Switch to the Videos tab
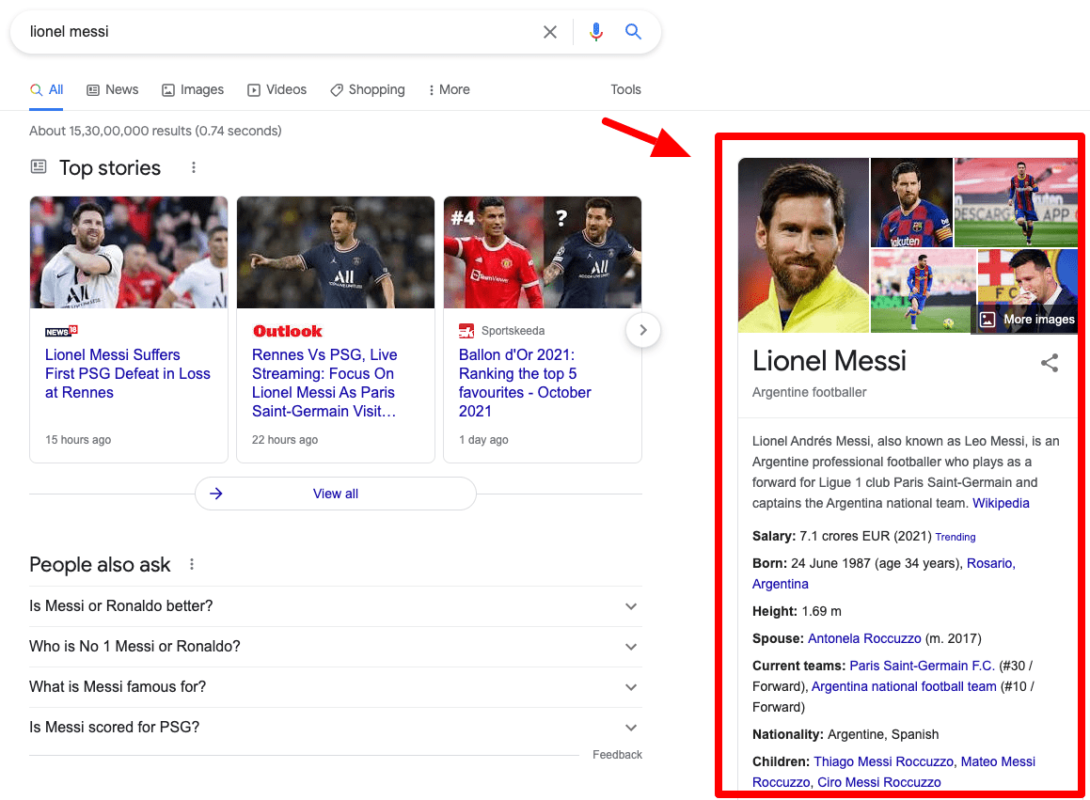Viewport: 1090px width, 800px height. pos(277,90)
